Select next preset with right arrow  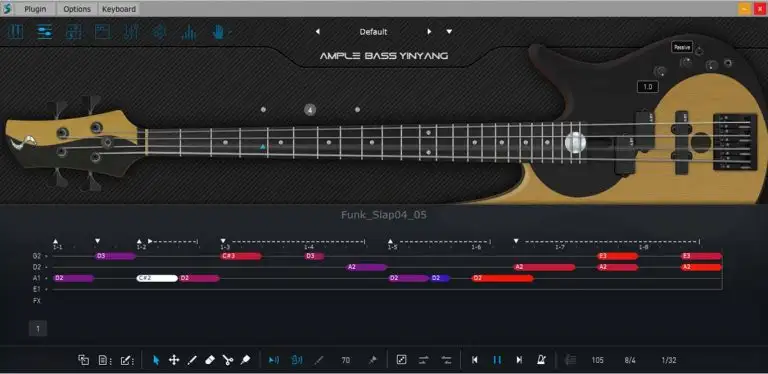(429, 32)
